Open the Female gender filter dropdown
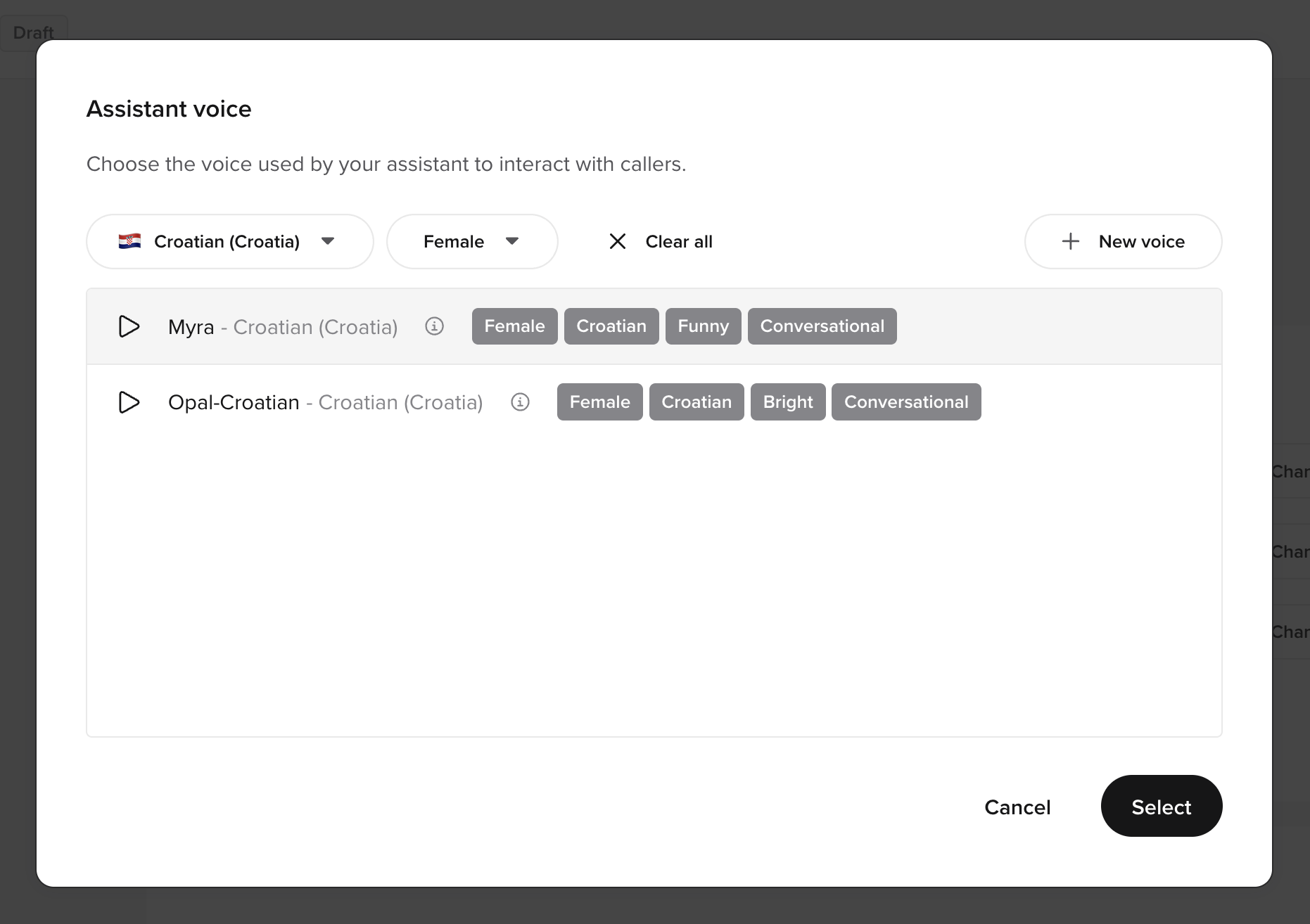The image size is (1310, 924). (471, 241)
